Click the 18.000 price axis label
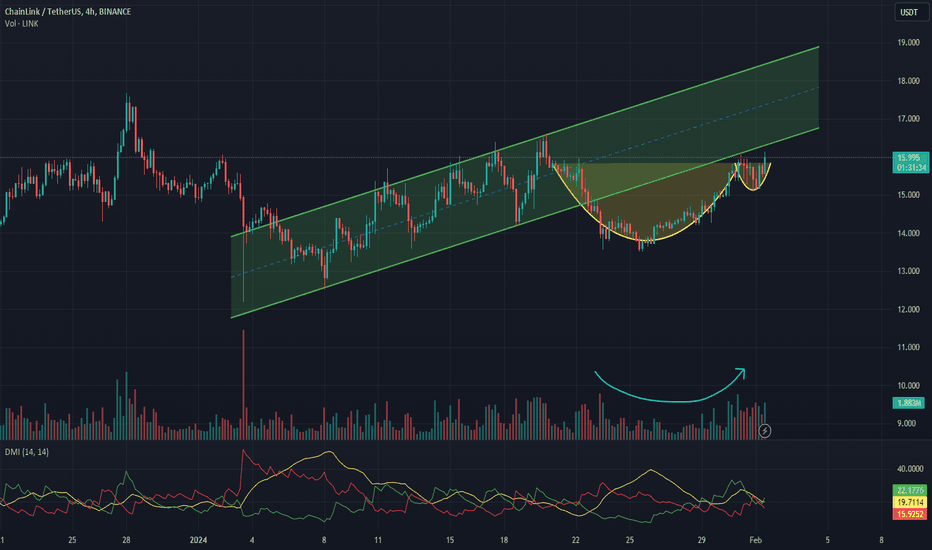The image size is (932, 550). (x=909, y=81)
